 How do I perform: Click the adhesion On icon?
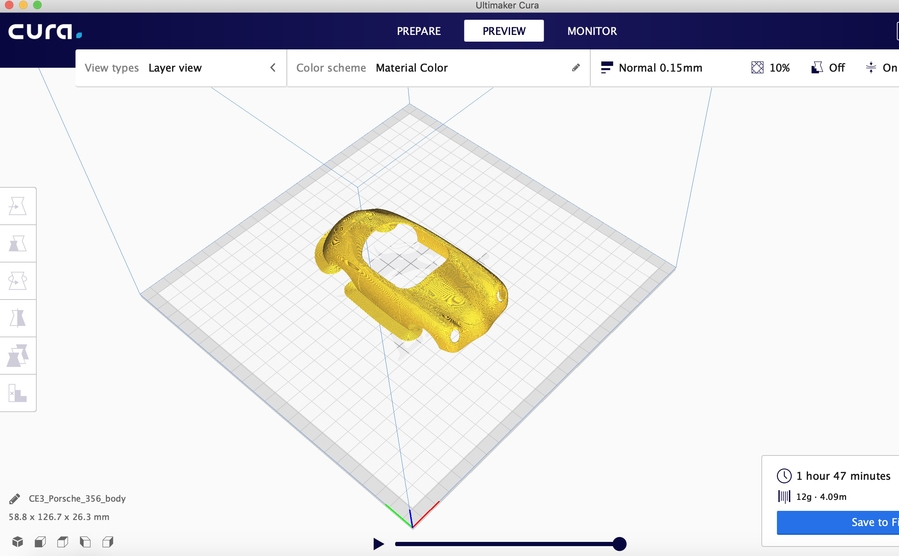pos(871,68)
